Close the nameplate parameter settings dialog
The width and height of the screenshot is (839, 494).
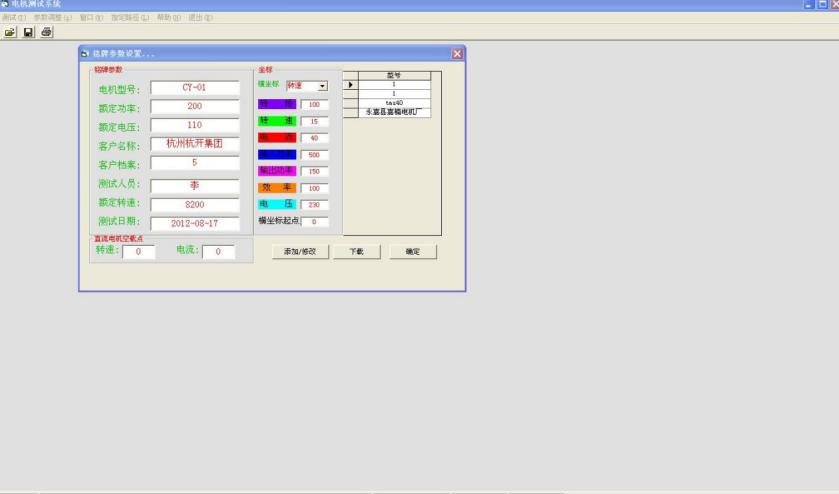click(457, 53)
